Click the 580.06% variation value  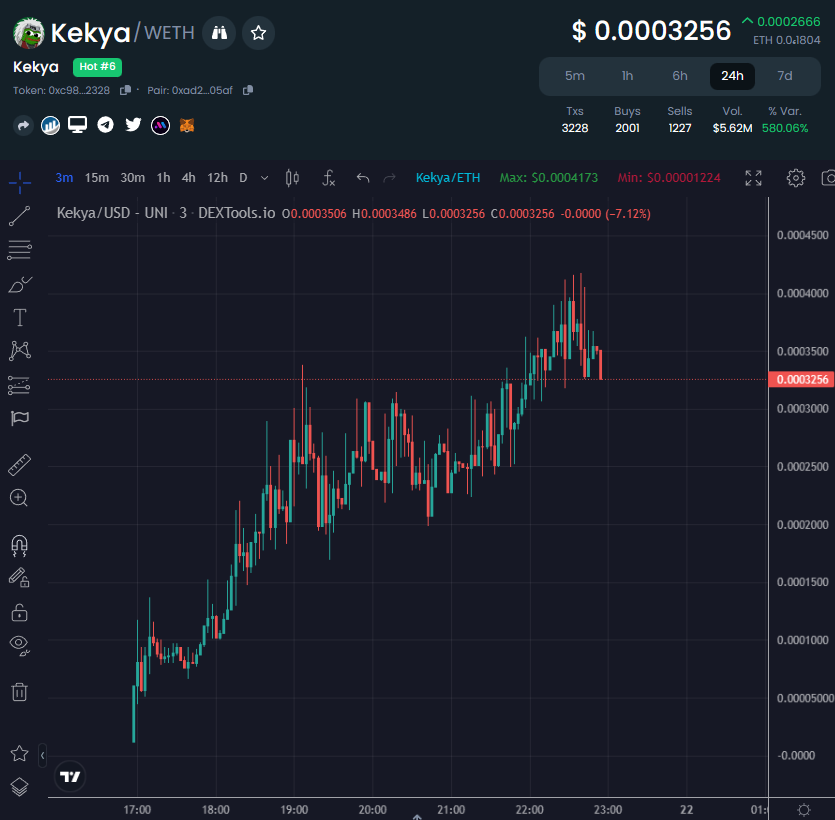pos(784,128)
